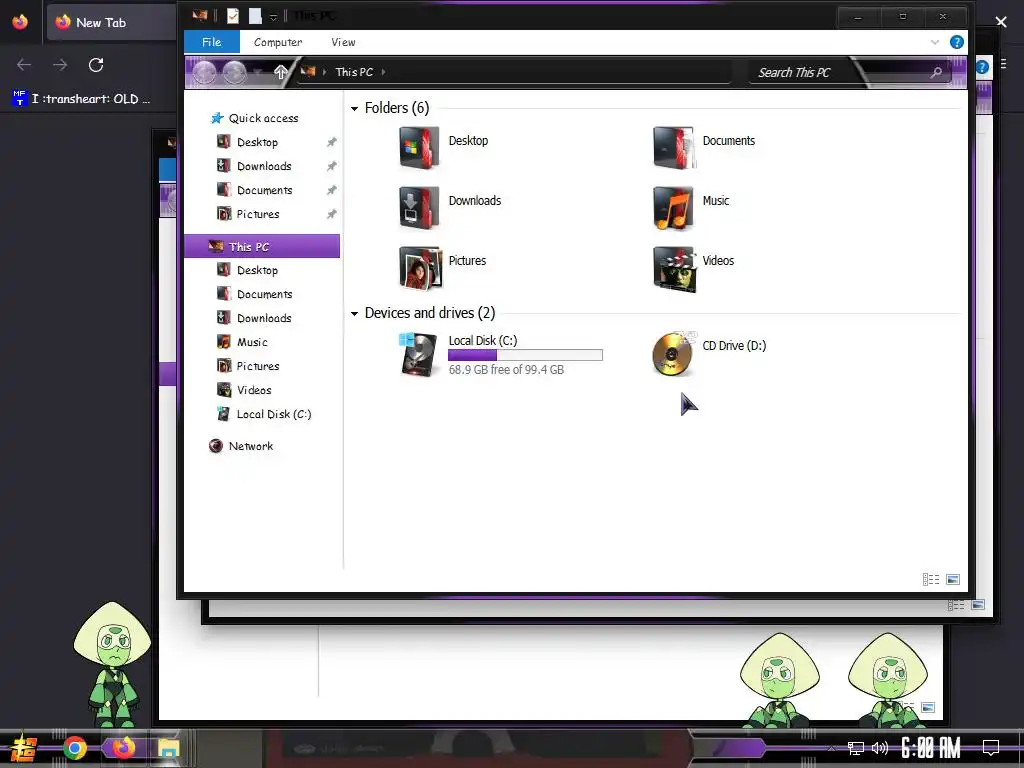Open the notification center icon
The width and height of the screenshot is (1024, 768).
tap(991, 748)
